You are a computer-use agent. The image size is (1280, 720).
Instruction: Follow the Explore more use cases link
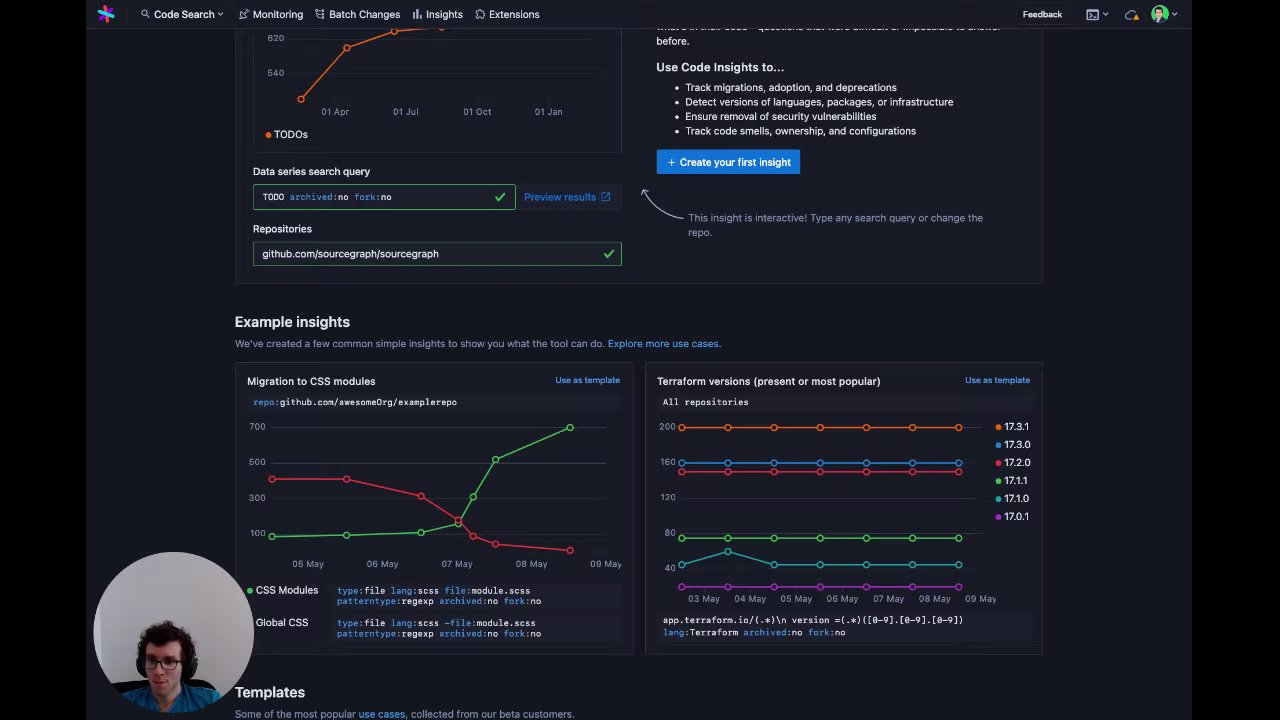coord(663,344)
